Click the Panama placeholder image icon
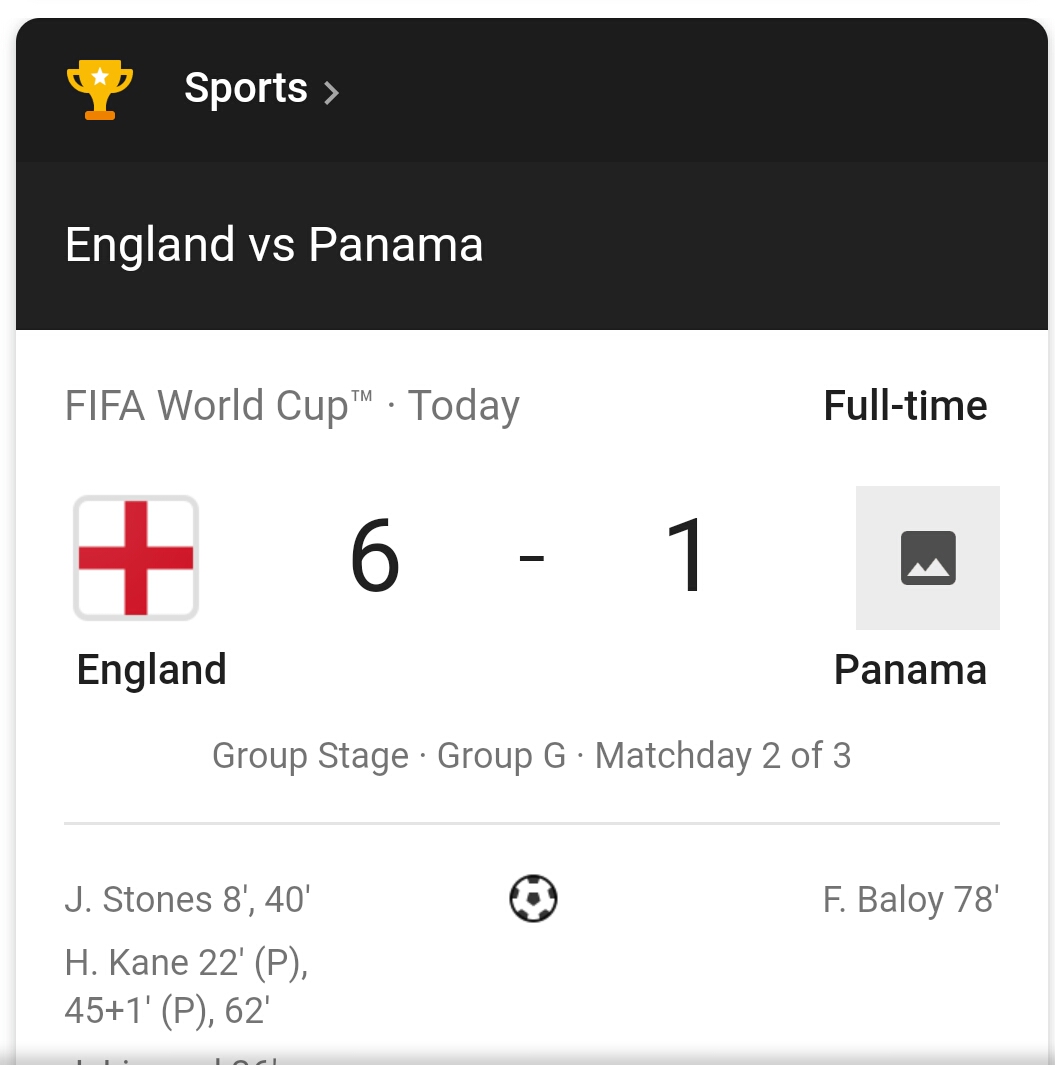This screenshot has width=1055, height=1067. [927, 558]
